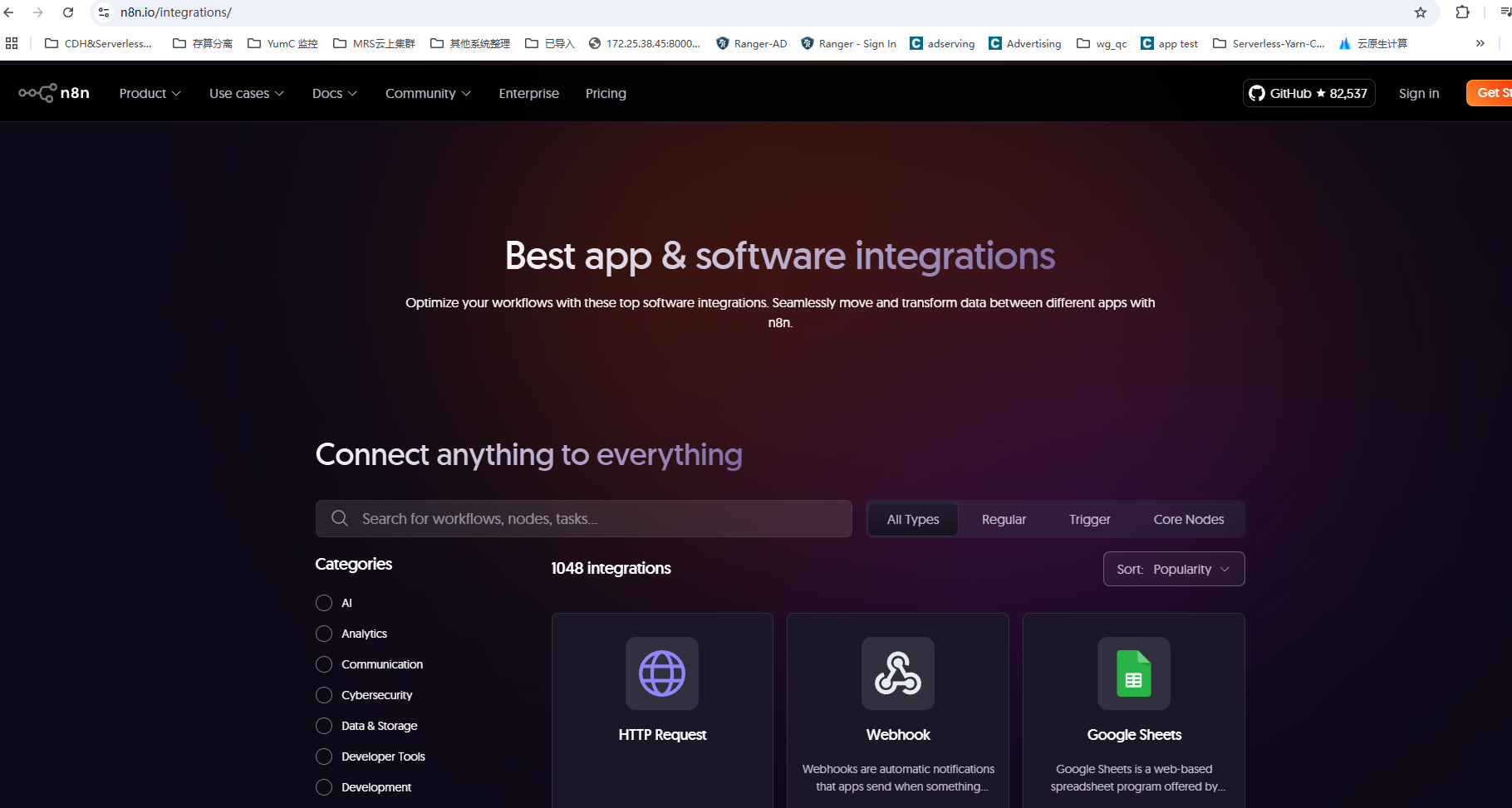Click the browser forward arrow
The height and width of the screenshot is (808, 1512).
pos(38,12)
